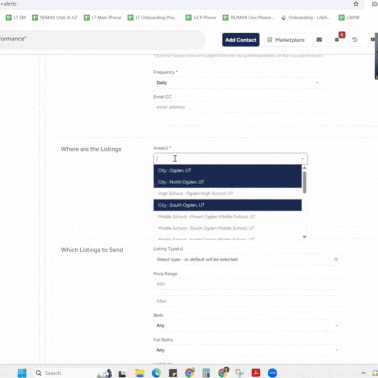
Task: Select City : South Ogden, UT option
Action: (228, 205)
